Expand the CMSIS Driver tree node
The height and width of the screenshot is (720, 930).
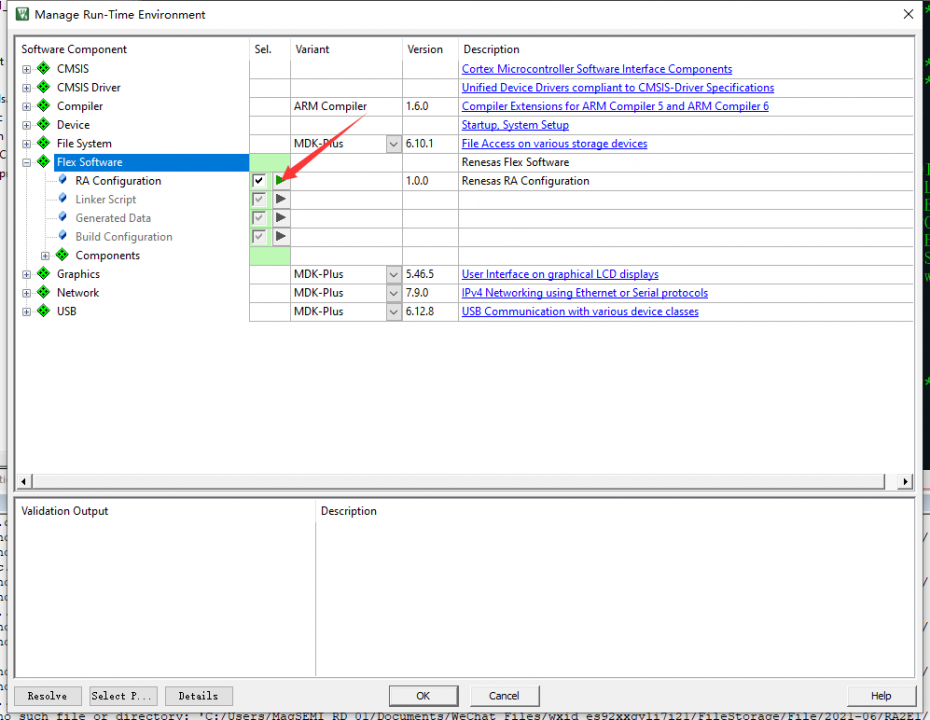point(27,88)
